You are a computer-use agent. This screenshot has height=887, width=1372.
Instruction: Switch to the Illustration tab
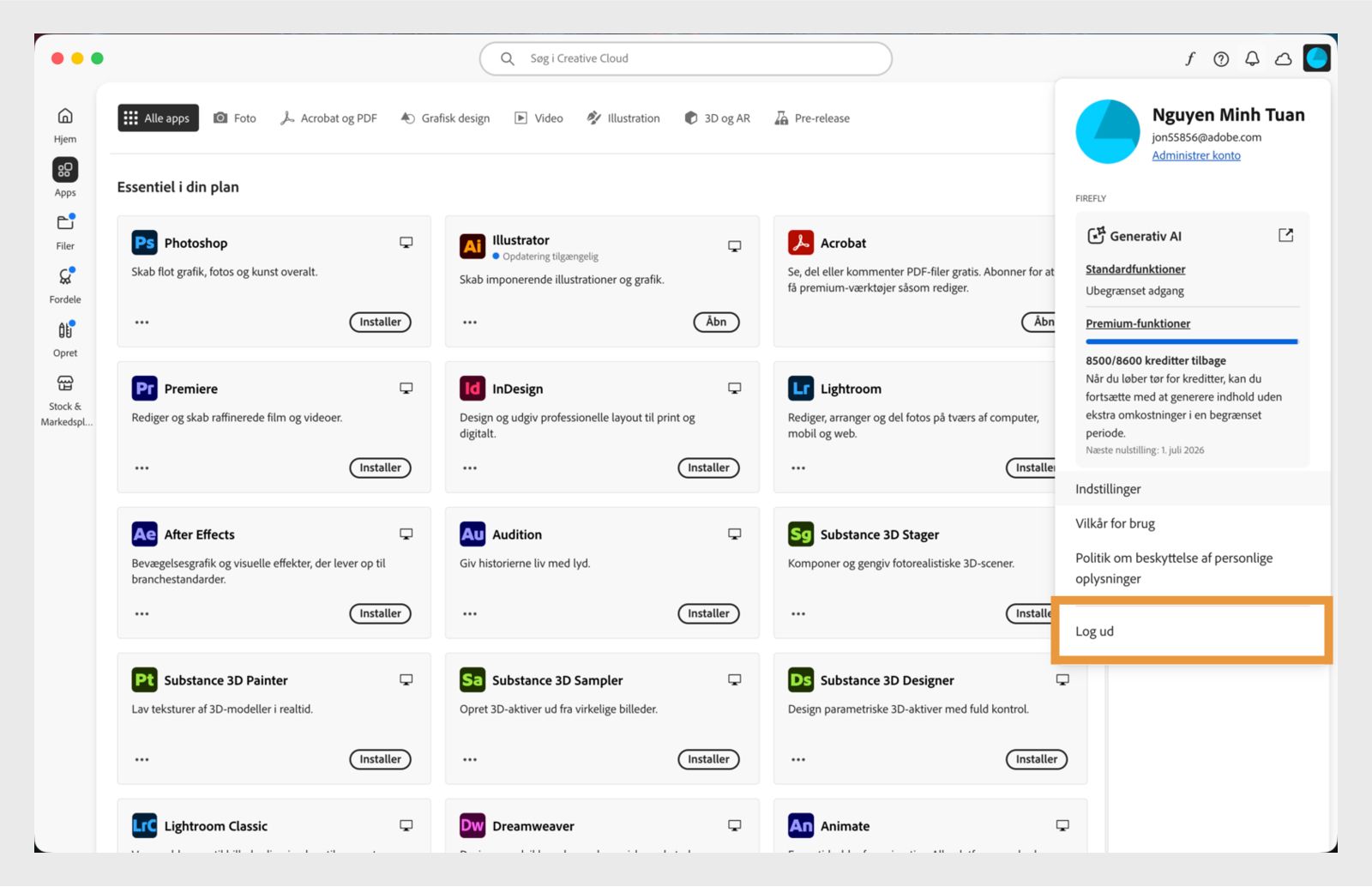(x=623, y=118)
